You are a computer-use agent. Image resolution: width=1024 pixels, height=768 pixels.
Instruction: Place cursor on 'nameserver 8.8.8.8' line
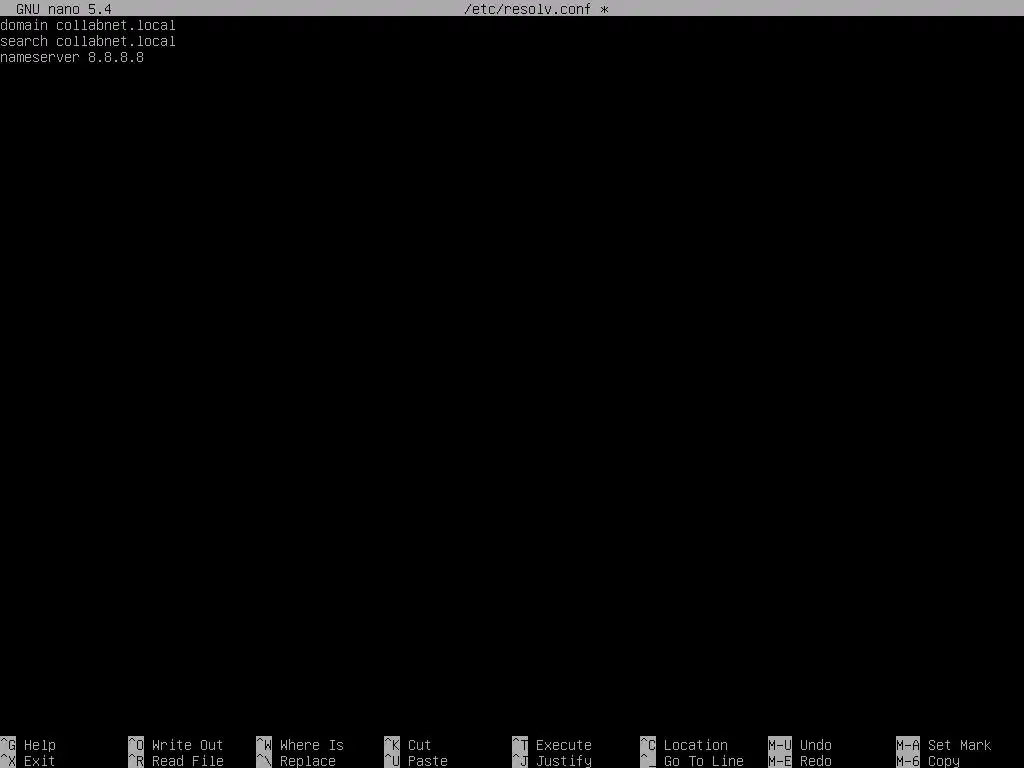click(x=72, y=57)
